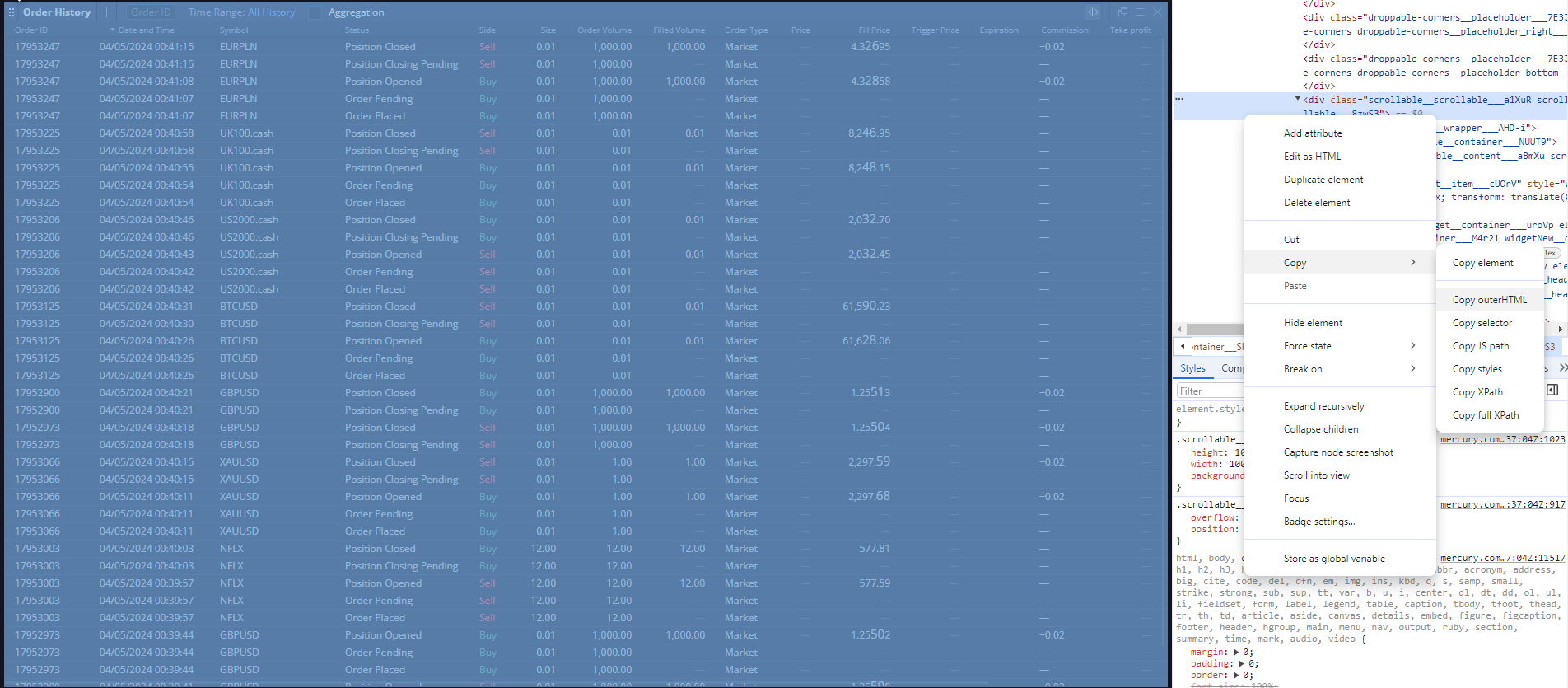Open mercury.com…7:04Z:11517 source link
The image size is (1568, 688).
click(1502, 558)
